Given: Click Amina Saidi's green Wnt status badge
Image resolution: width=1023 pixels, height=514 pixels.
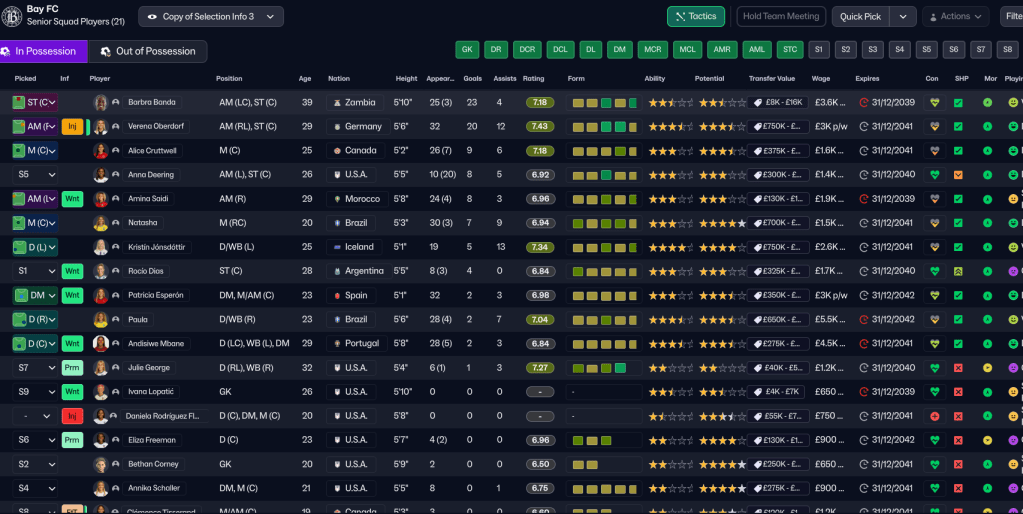Looking at the screenshot, I should 72,199.
